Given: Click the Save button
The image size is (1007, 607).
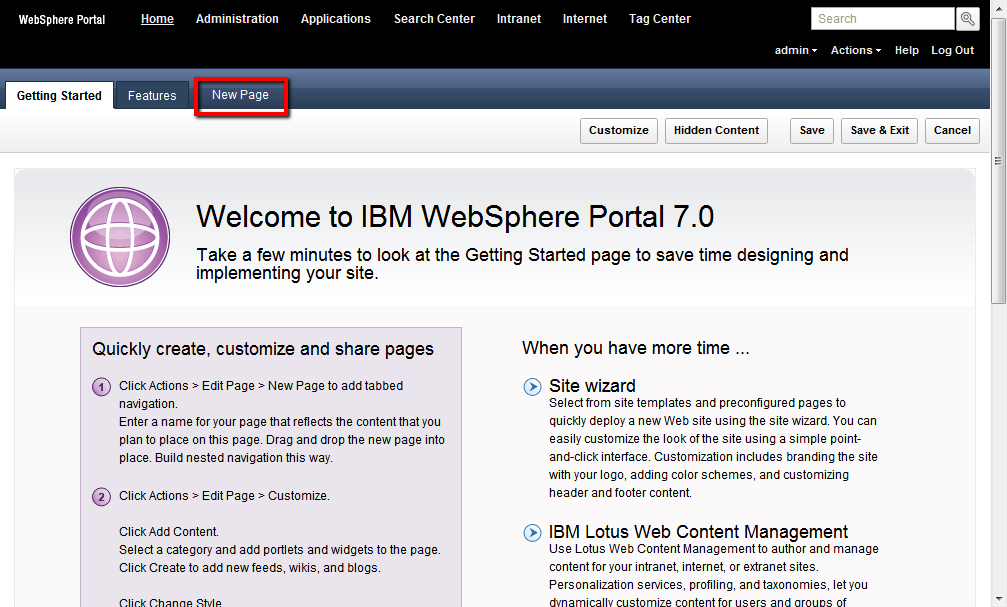Looking at the screenshot, I should [812, 130].
